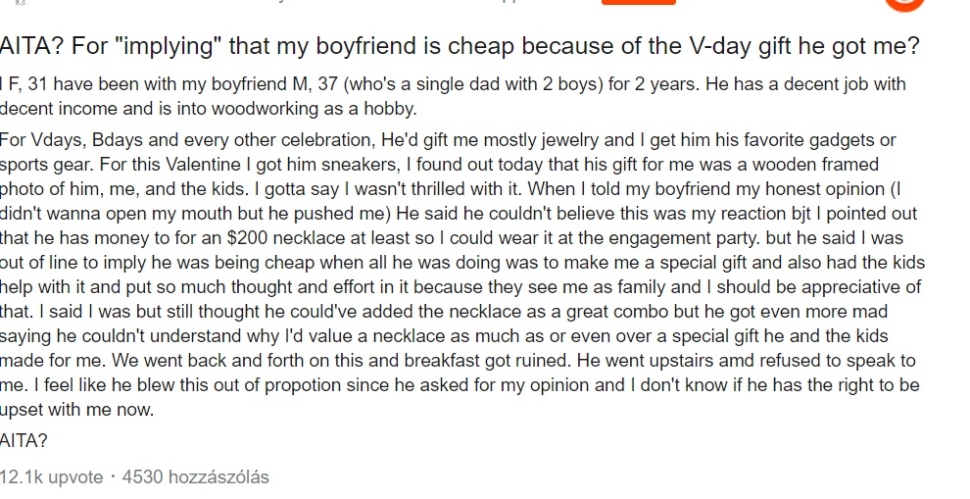Click the closing "AITA?" line below the post
Viewport: 970px width, 499px height.
click(x=24, y=441)
